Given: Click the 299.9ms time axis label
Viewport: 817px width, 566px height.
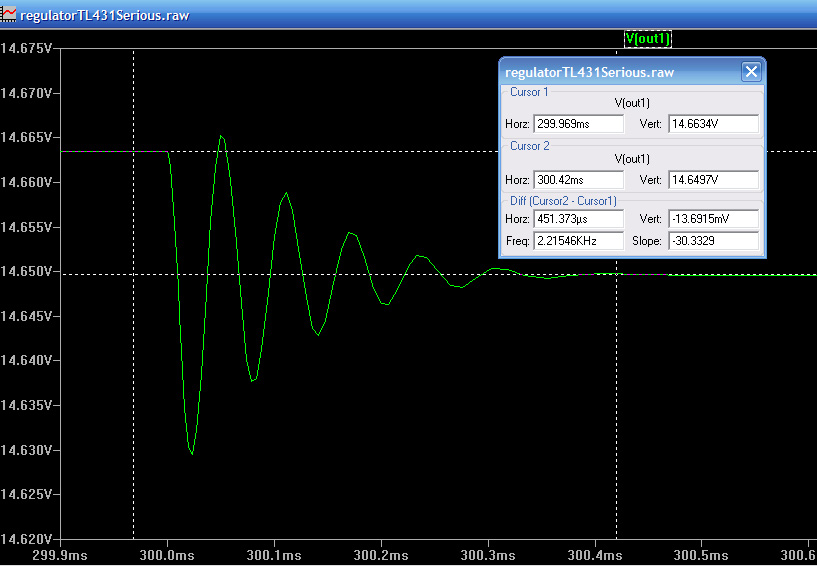Looking at the screenshot, I should [x=60, y=555].
